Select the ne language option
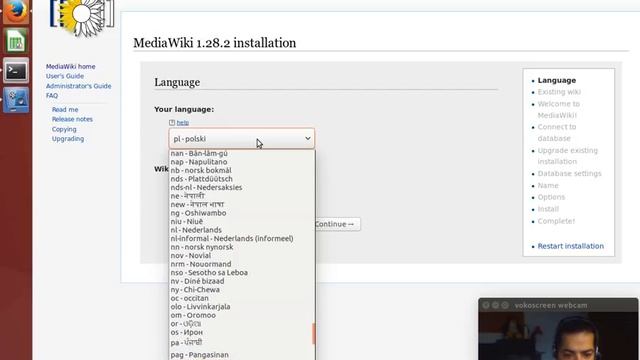 pos(242,196)
